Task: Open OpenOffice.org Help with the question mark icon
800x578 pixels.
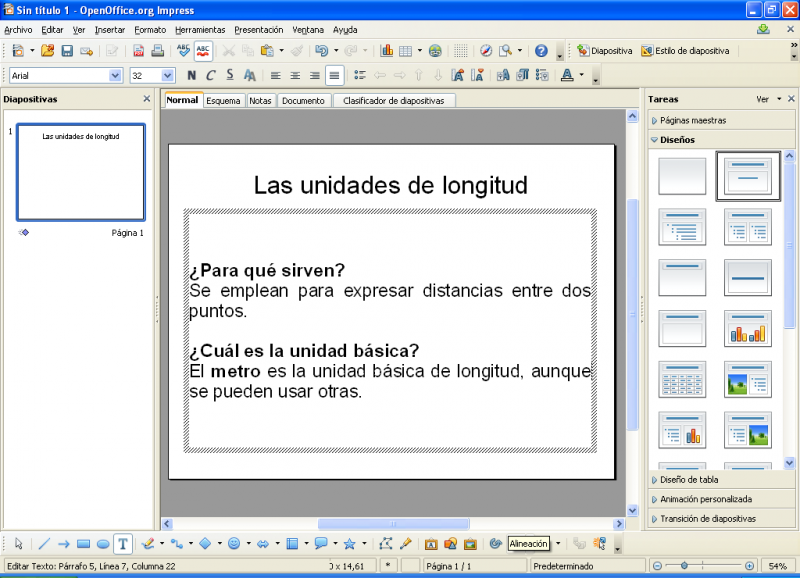Action: pyautogui.click(x=541, y=51)
